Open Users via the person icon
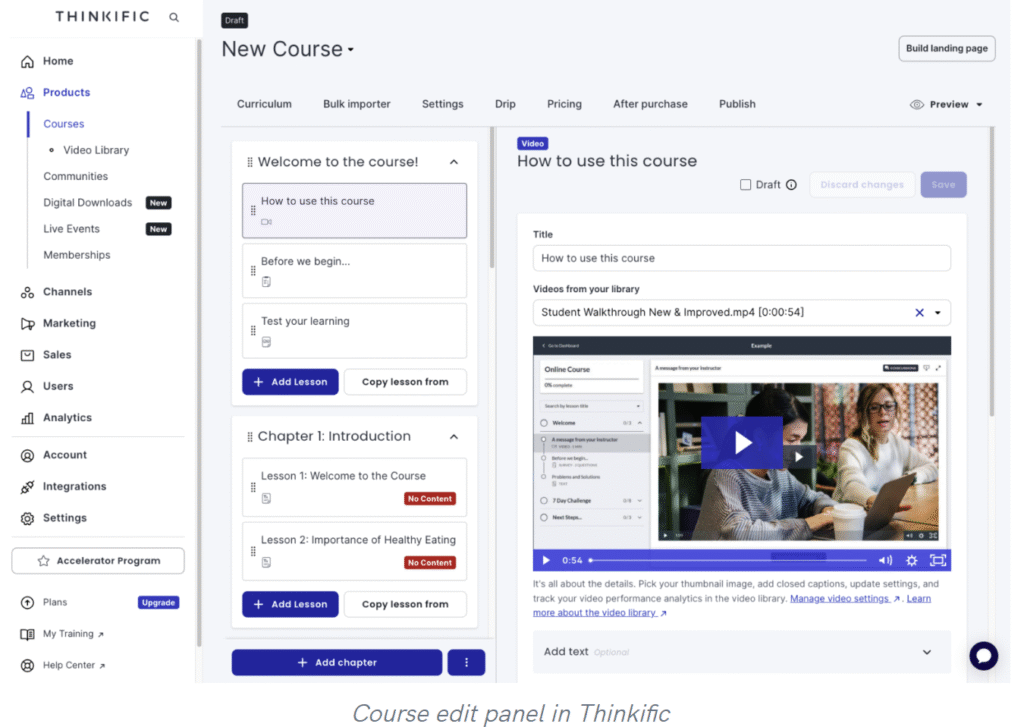 point(27,386)
